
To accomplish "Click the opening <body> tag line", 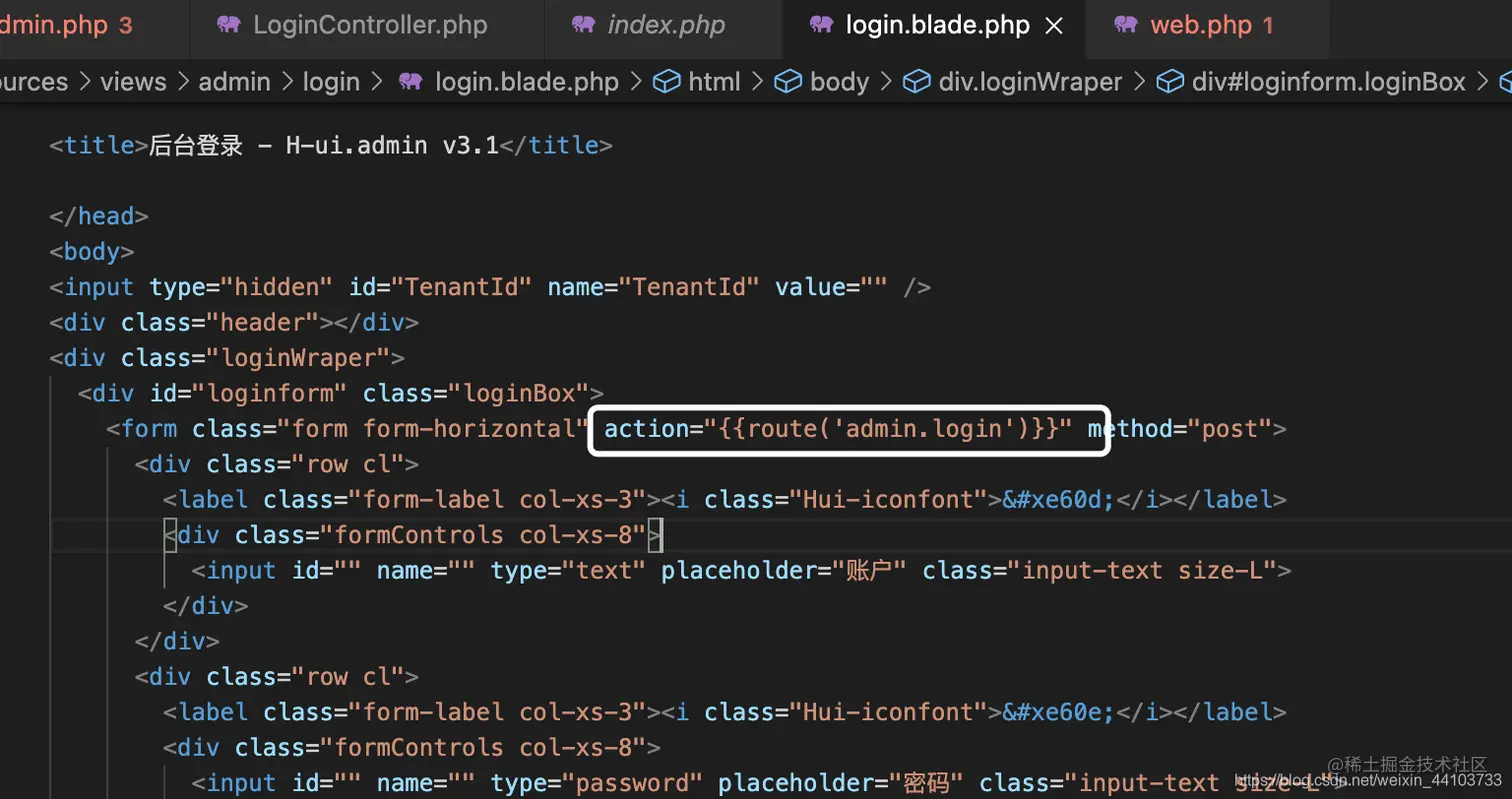I will coord(92,251).
